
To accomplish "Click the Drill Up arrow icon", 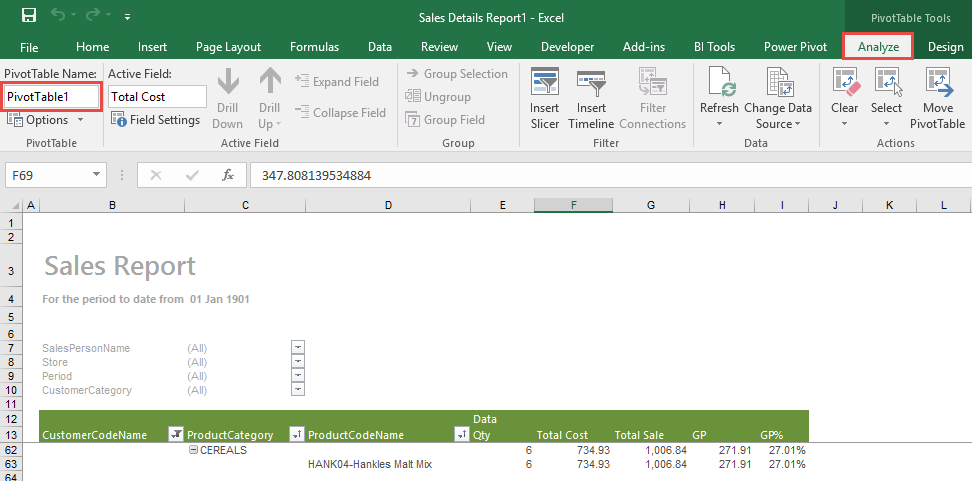I will point(270,82).
